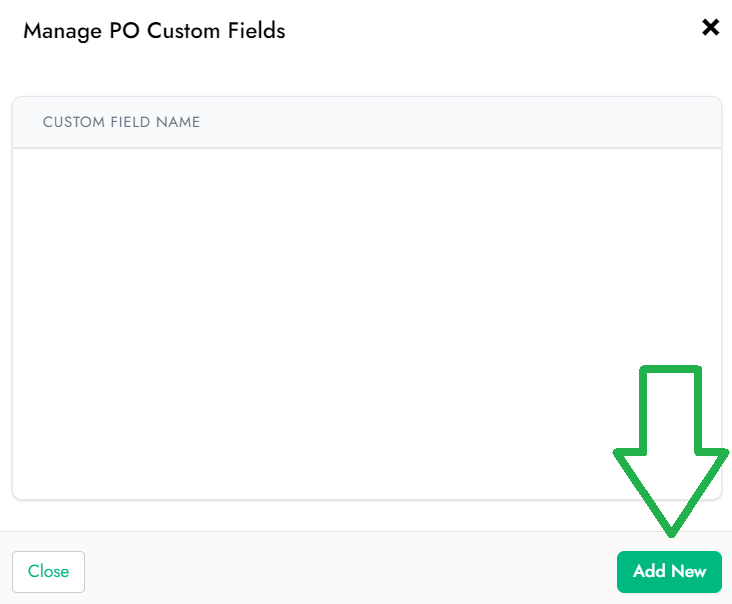Viewport: 732px width, 604px height.
Task: Click the shaft of the green arrow
Action: [670, 408]
